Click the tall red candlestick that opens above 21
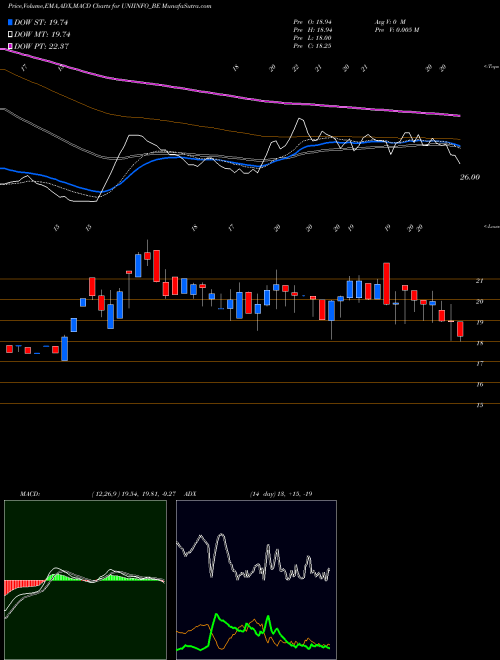 pos(386,283)
